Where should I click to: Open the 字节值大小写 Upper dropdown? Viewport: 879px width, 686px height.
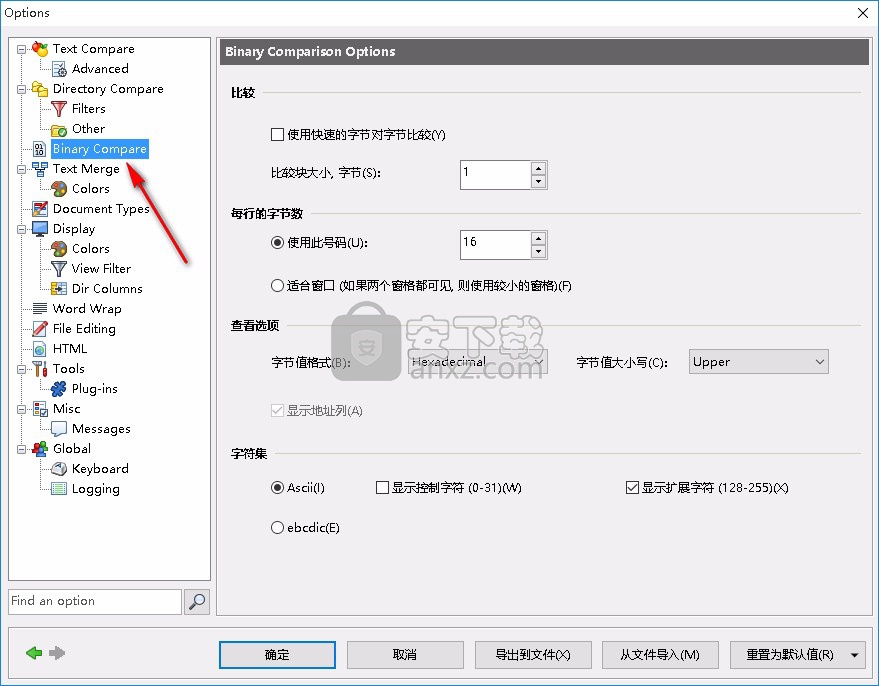tap(758, 362)
